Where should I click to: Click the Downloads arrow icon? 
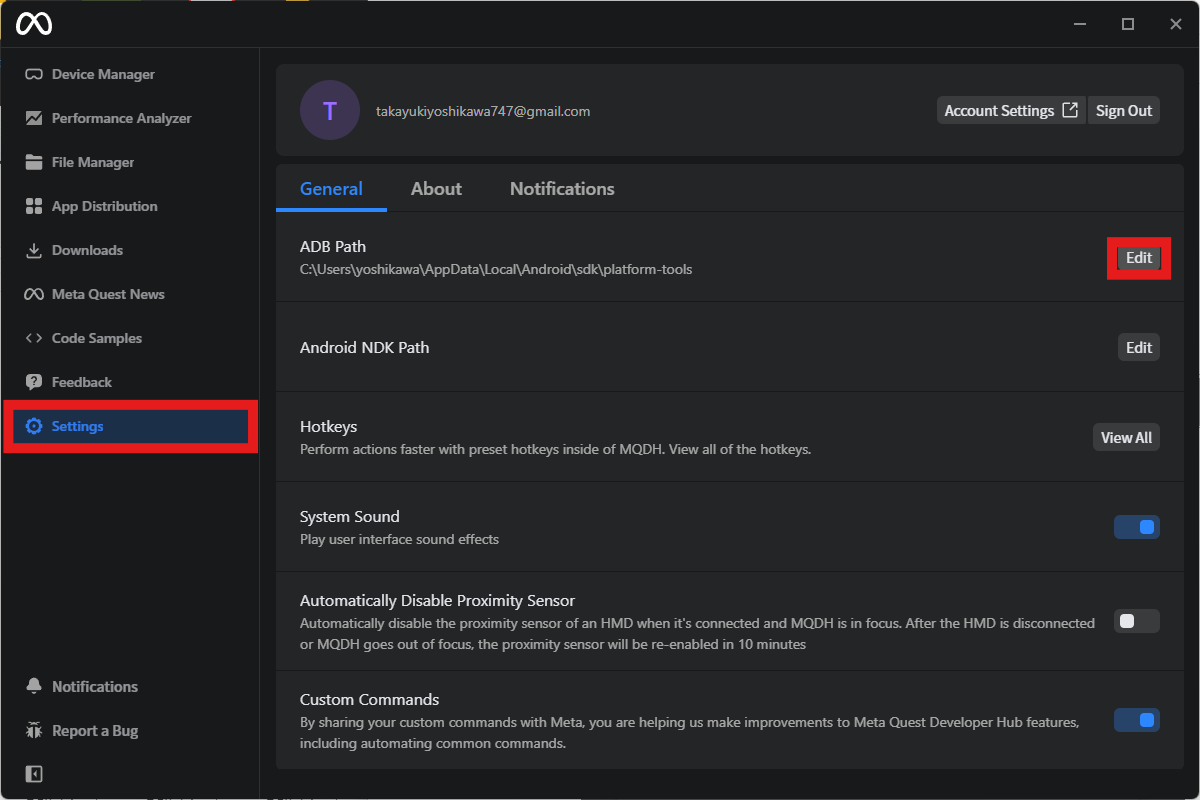click(x=34, y=250)
